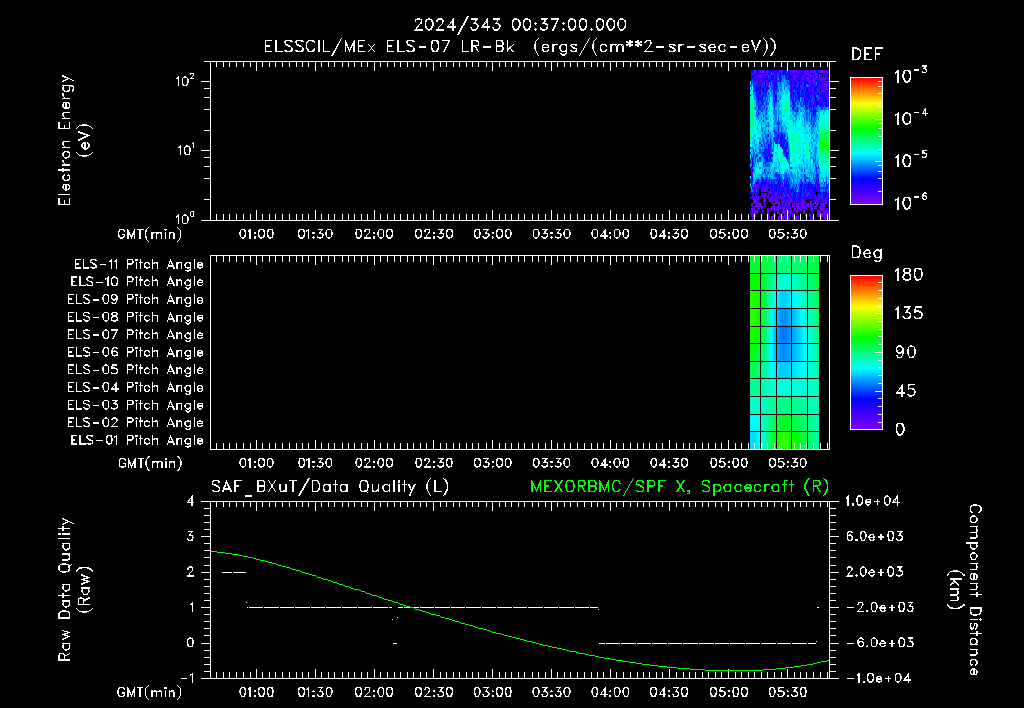Viewport: 1024px width, 708px height.
Task: Click GMT(min) label under the pitch angle panel
Action: (150, 463)
